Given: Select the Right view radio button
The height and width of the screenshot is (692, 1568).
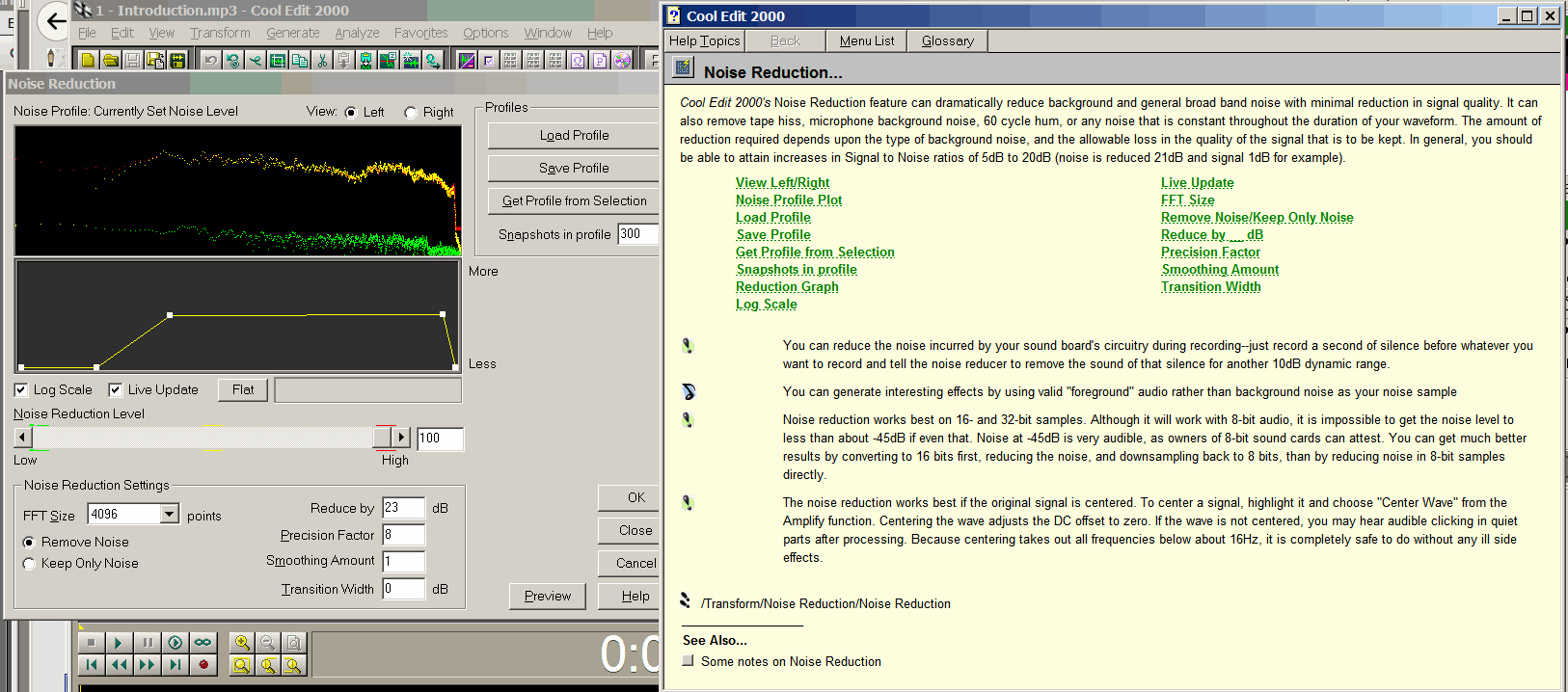Looking at the screenshot, I should pos(411,113).
